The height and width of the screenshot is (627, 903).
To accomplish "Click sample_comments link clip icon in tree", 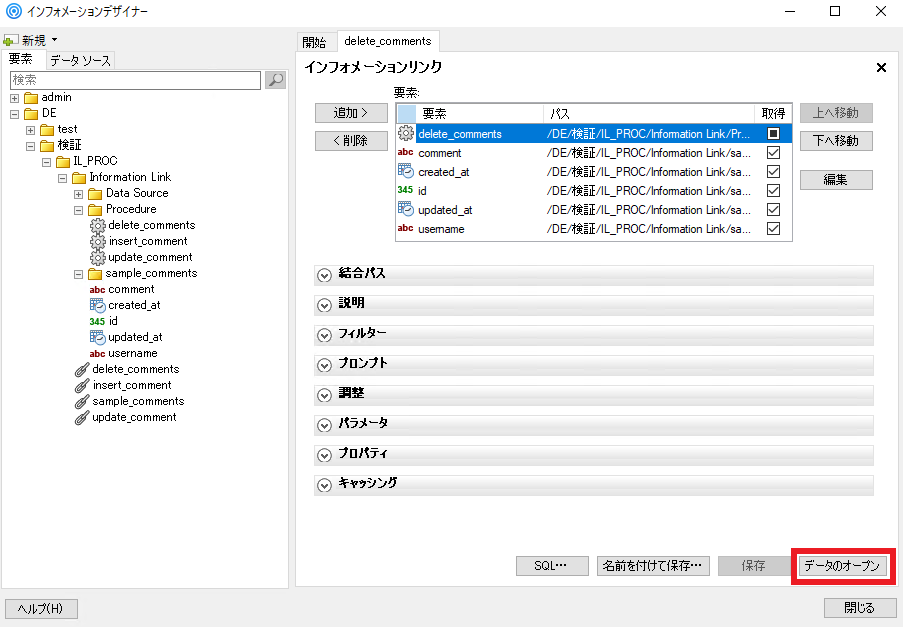I will pyautogui.click(x=82, y=402).
